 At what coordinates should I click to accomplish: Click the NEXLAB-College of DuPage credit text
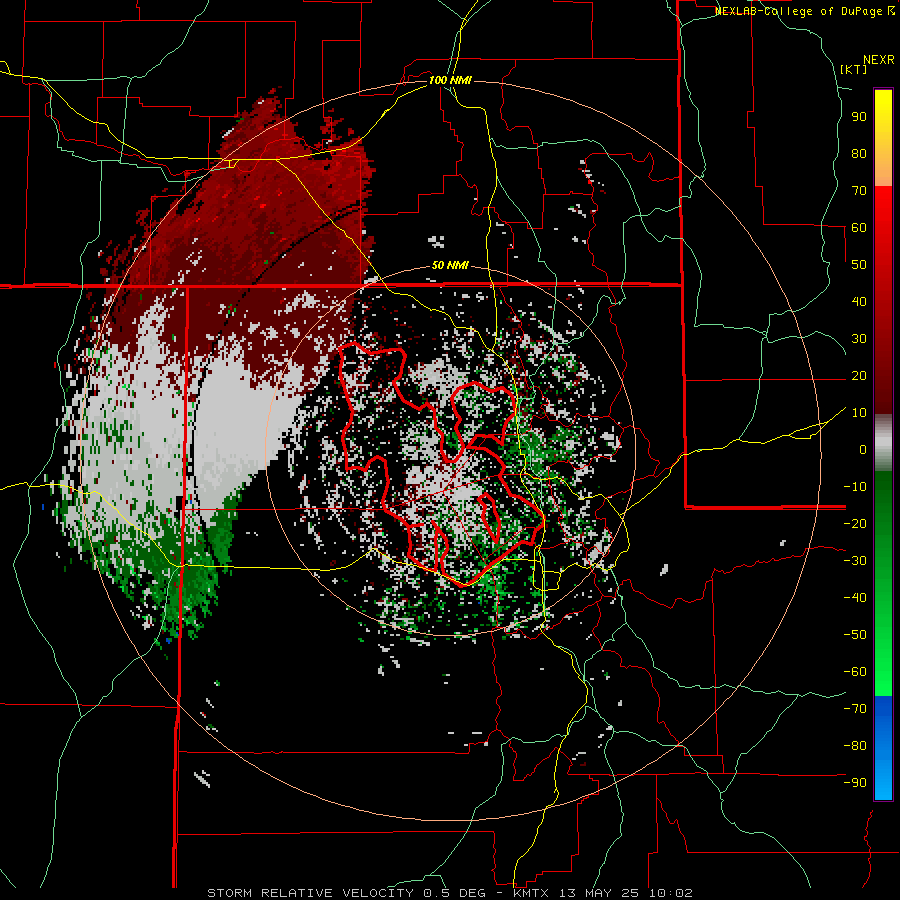[804, 11]
